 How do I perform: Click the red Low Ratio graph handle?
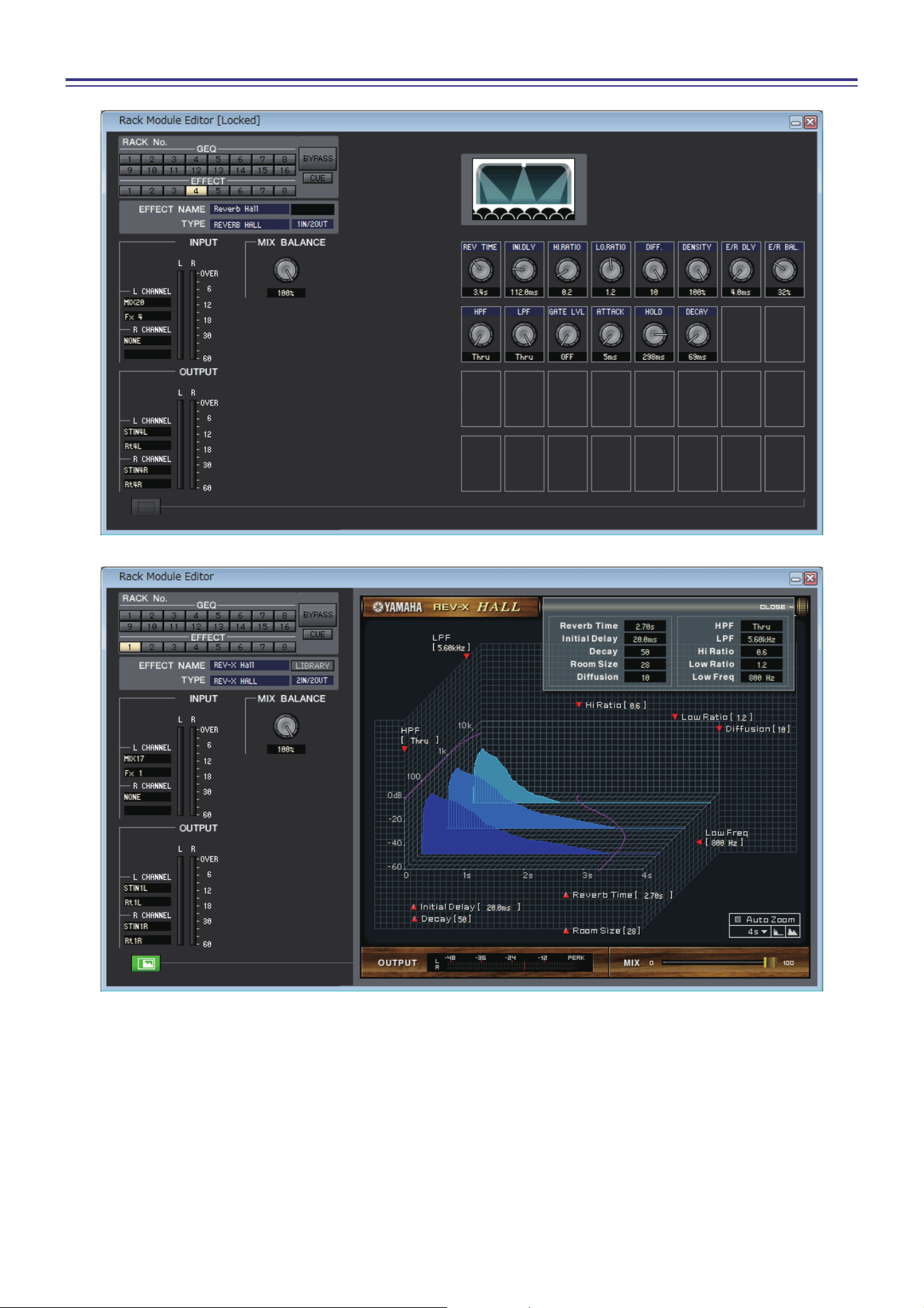675,717
